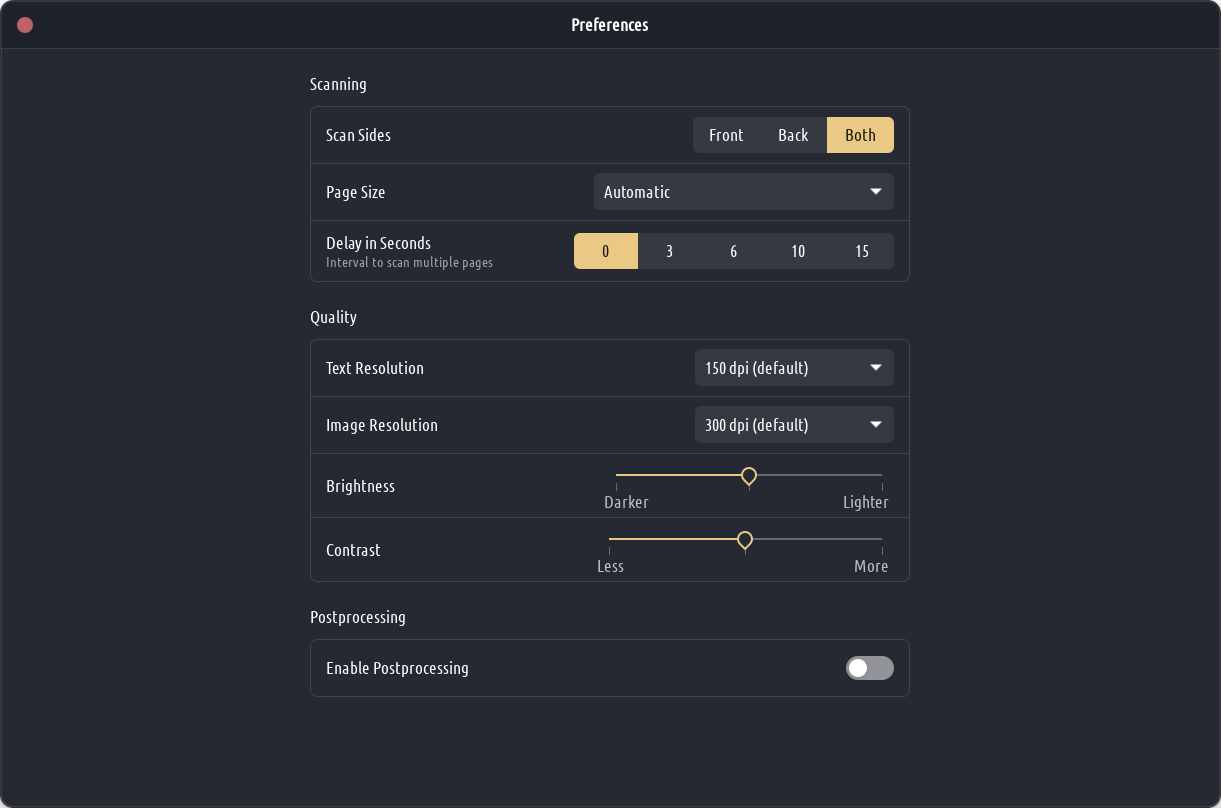Choose Both scan sides option

coord(860,135)
